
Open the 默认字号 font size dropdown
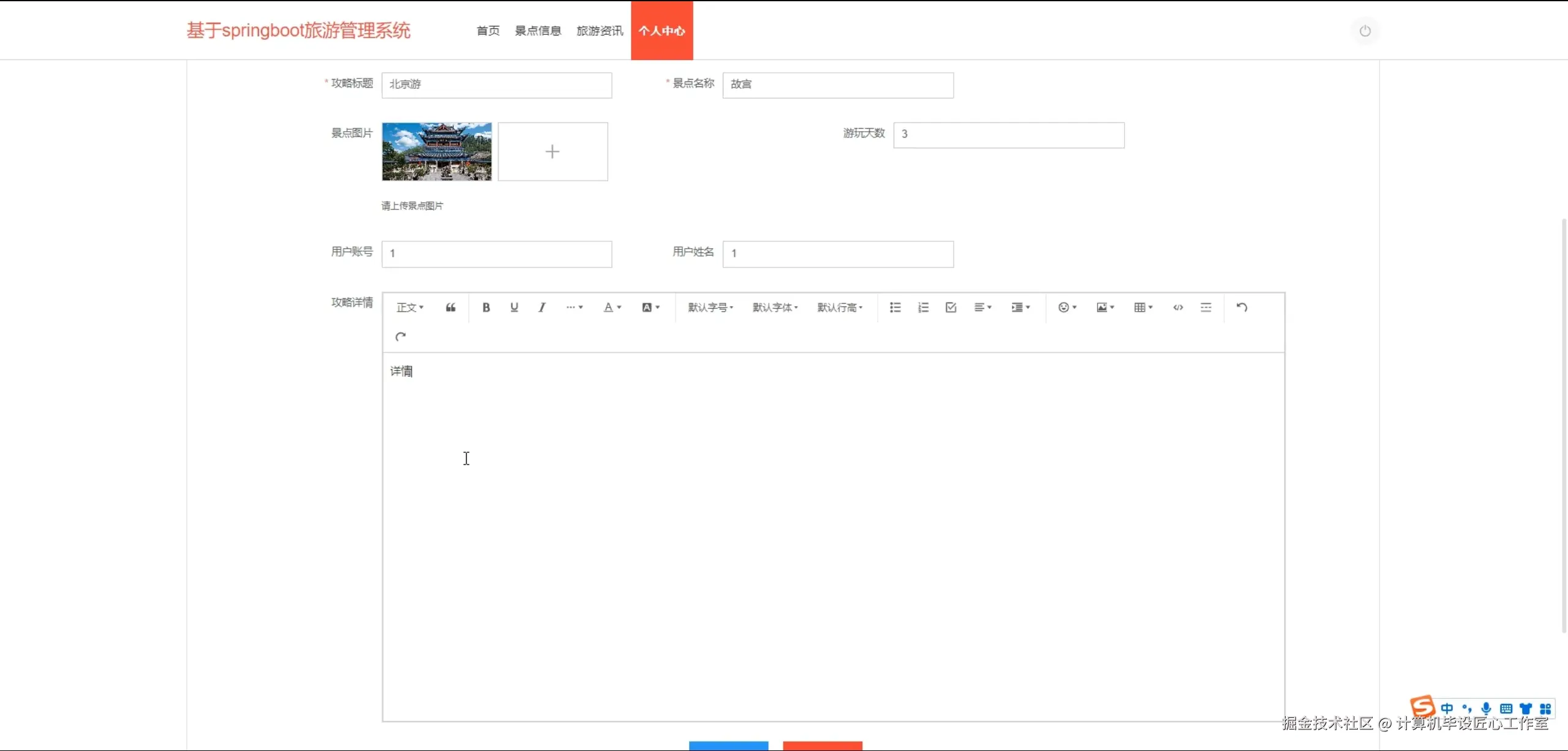coord(710,308)
